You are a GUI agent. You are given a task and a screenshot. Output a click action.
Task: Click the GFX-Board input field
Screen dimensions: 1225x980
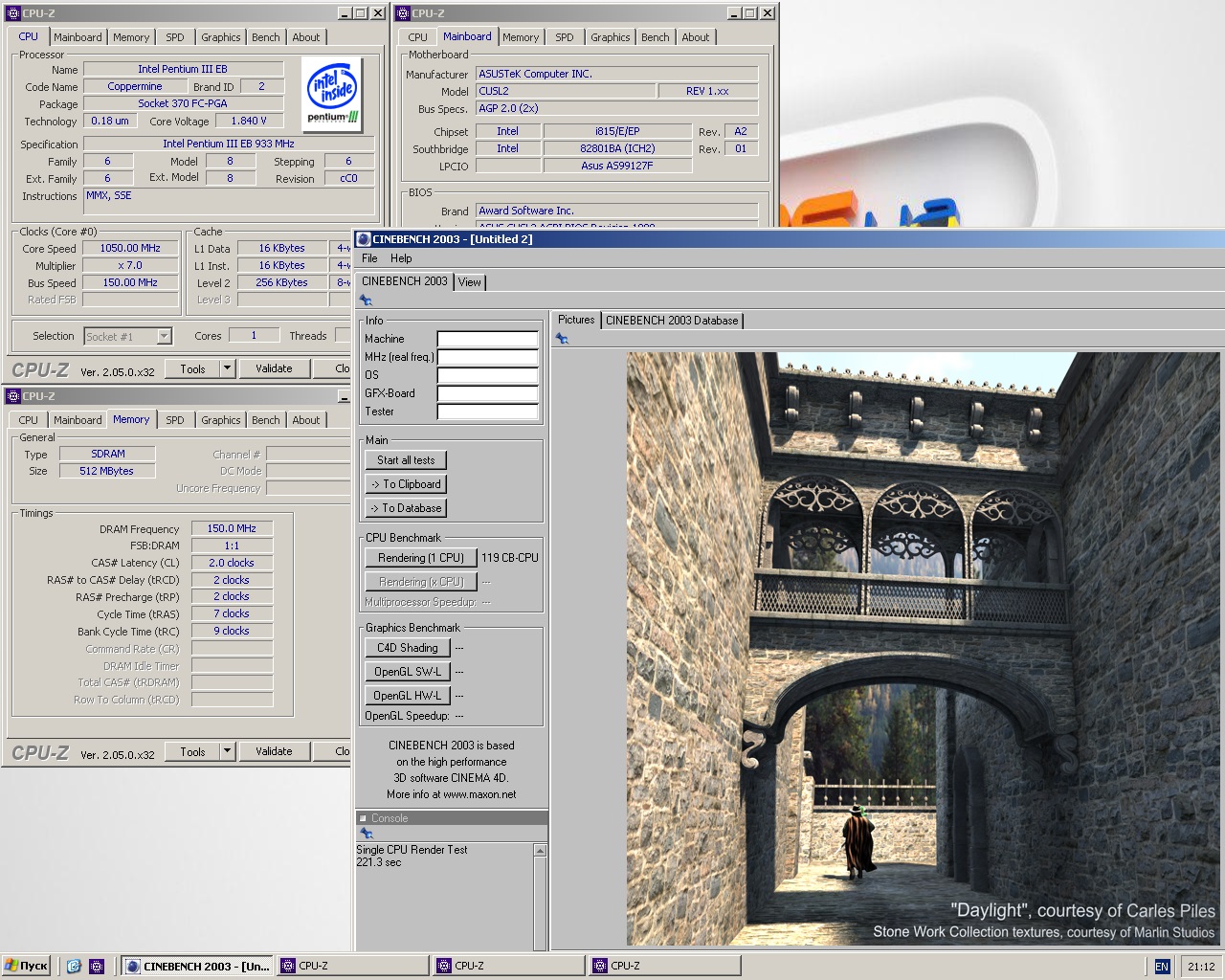tap(487, 393)
